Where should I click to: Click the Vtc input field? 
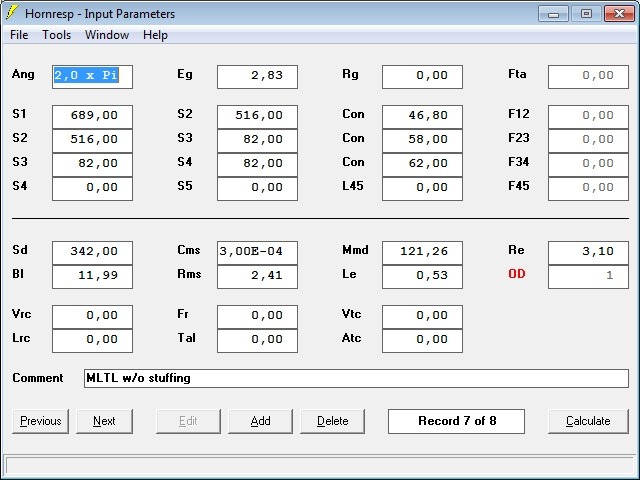[x=422, y=317]
